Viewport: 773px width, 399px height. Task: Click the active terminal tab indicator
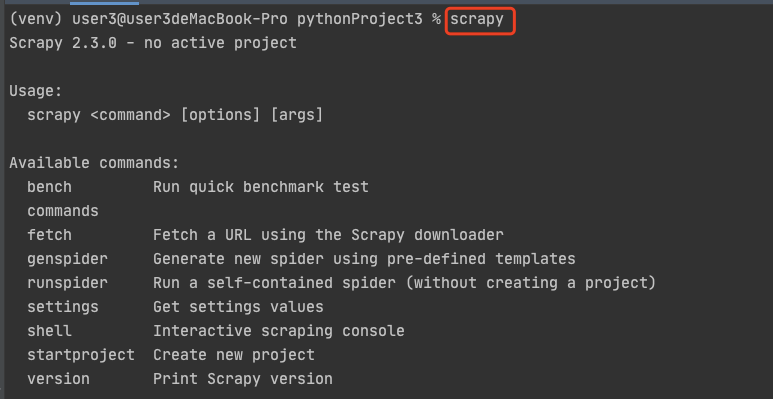point(105,2)
